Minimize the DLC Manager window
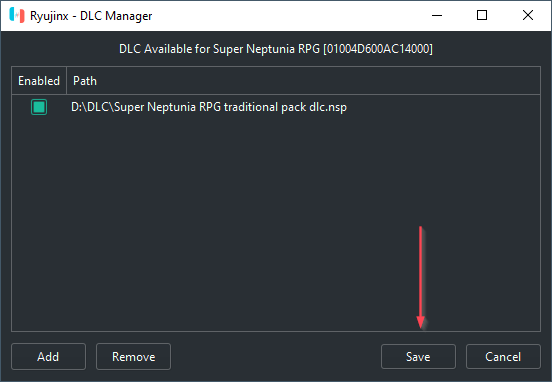 pos(437,15)
